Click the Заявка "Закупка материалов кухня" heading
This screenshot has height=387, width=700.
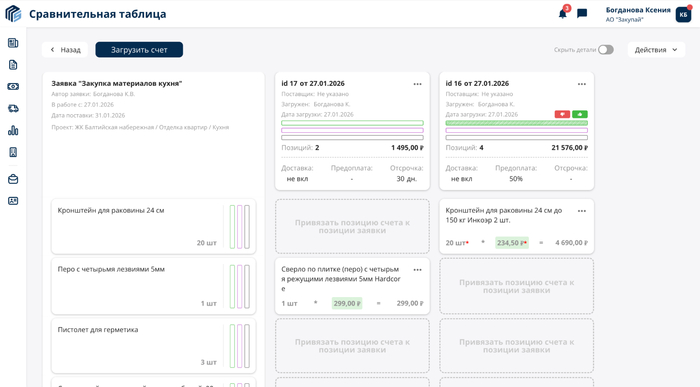[117, 83]
